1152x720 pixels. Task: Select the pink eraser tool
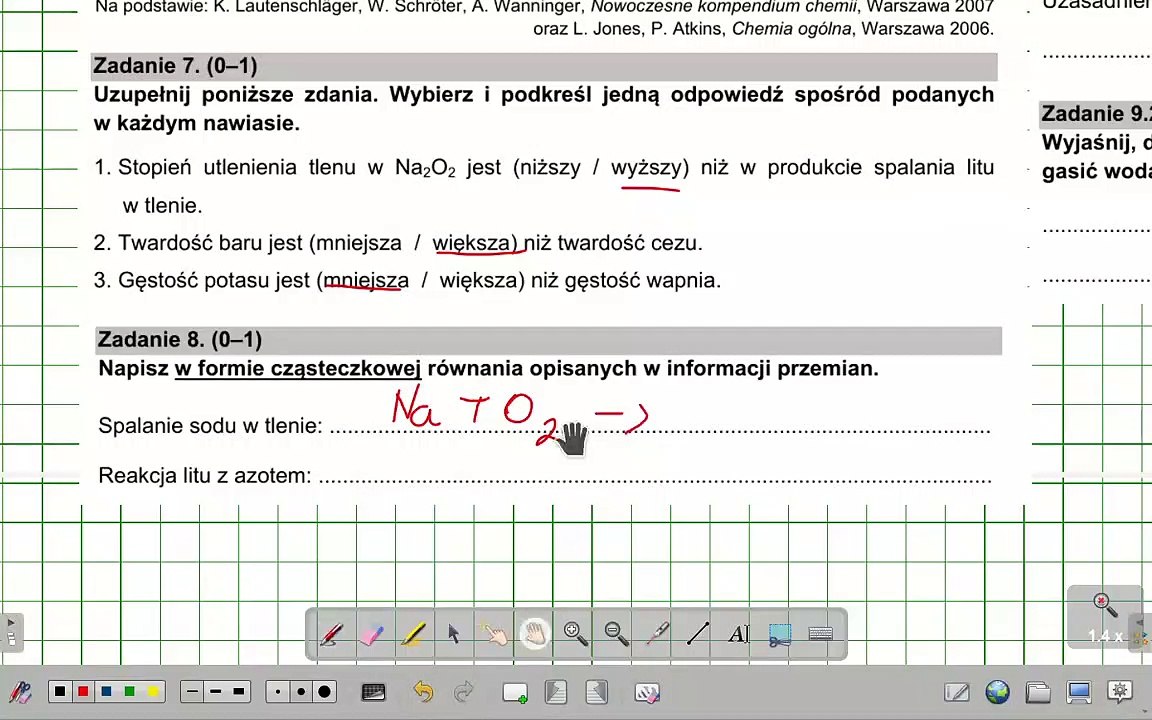pyautogui.click(x=372, y=633)
